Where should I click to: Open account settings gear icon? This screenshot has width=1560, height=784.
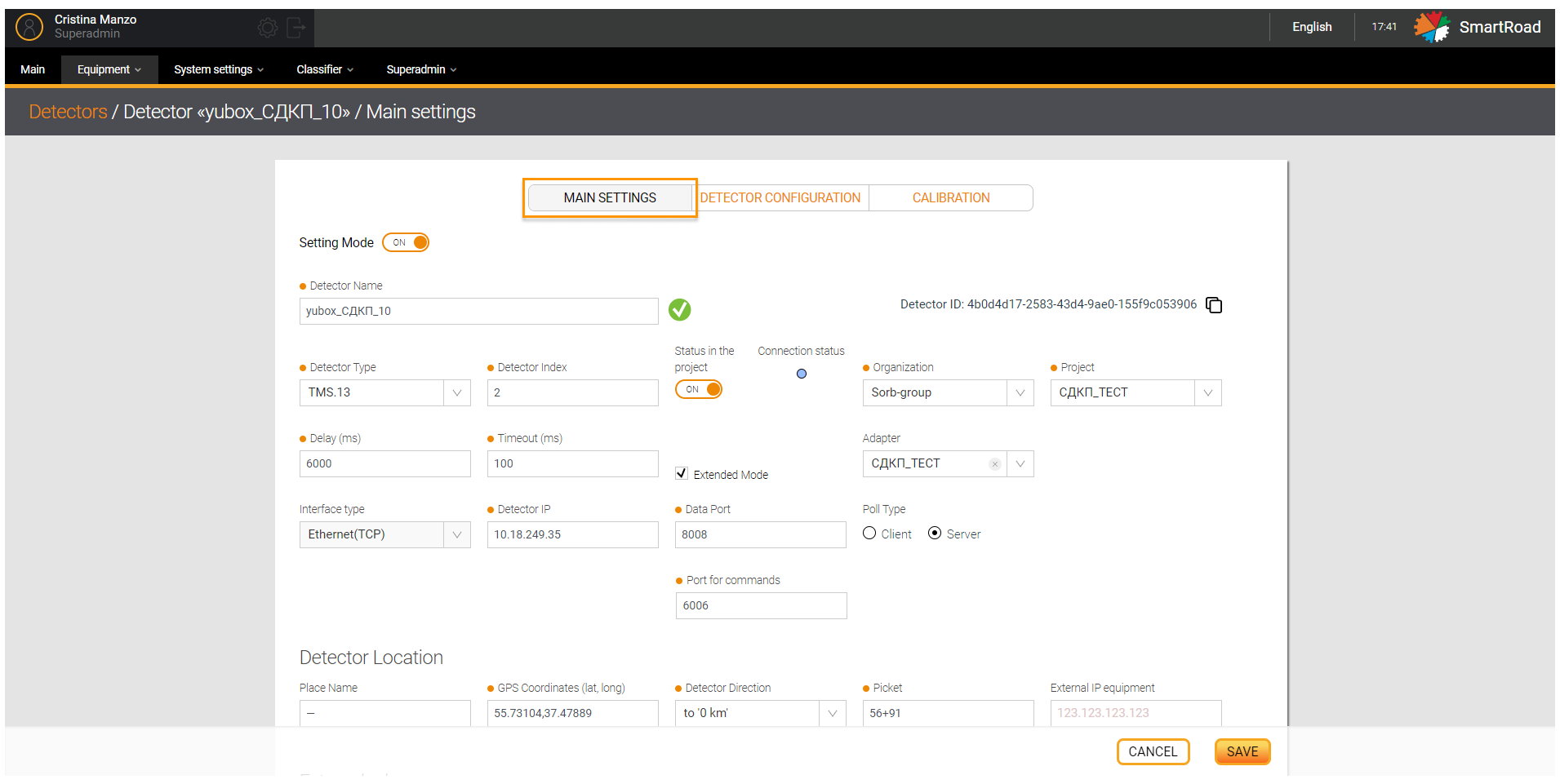[267, 28]
